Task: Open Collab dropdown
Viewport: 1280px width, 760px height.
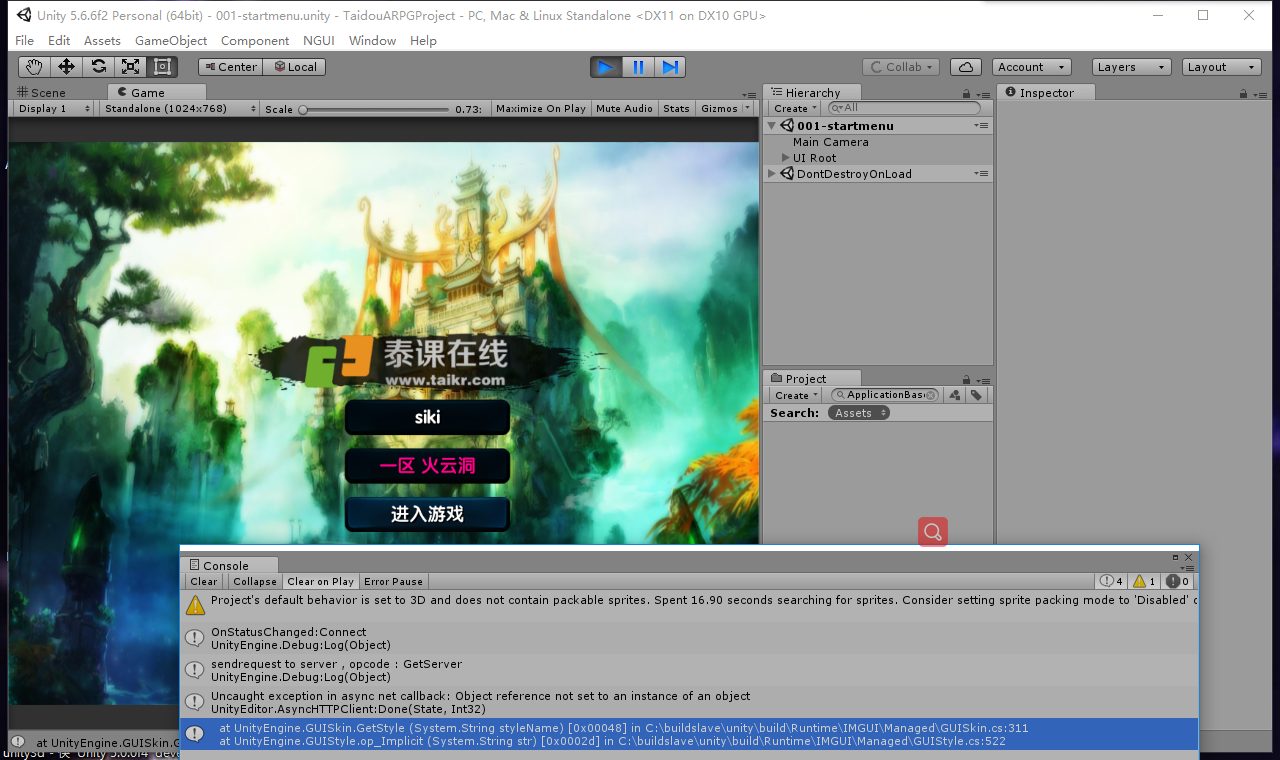Action: [x=901, y=67]
